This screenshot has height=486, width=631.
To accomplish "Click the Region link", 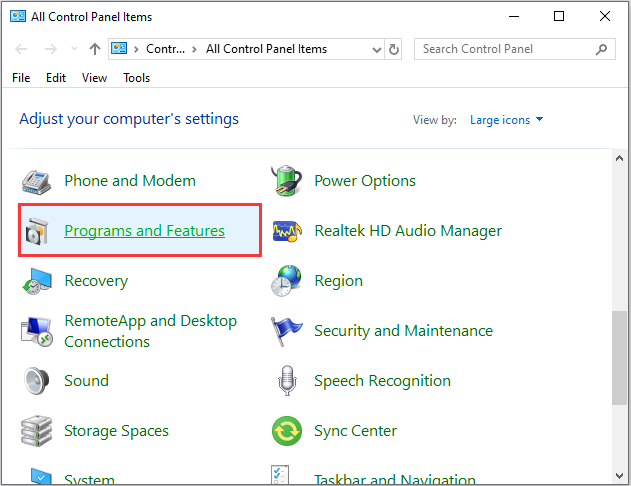I will click(x=338, y=281).
